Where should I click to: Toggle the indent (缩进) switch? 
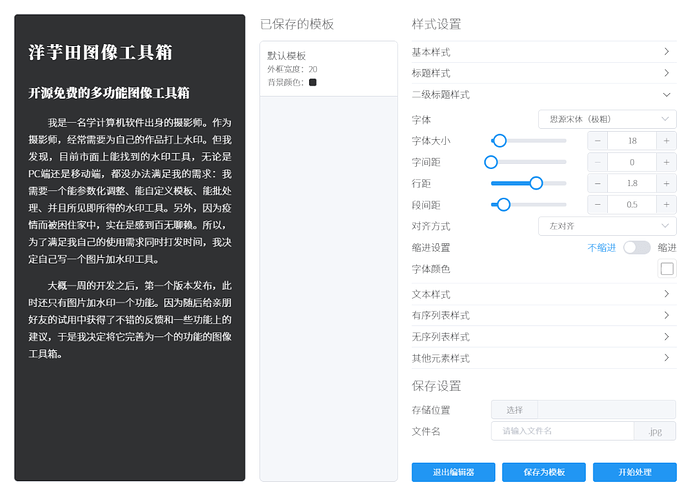point(636,248)
